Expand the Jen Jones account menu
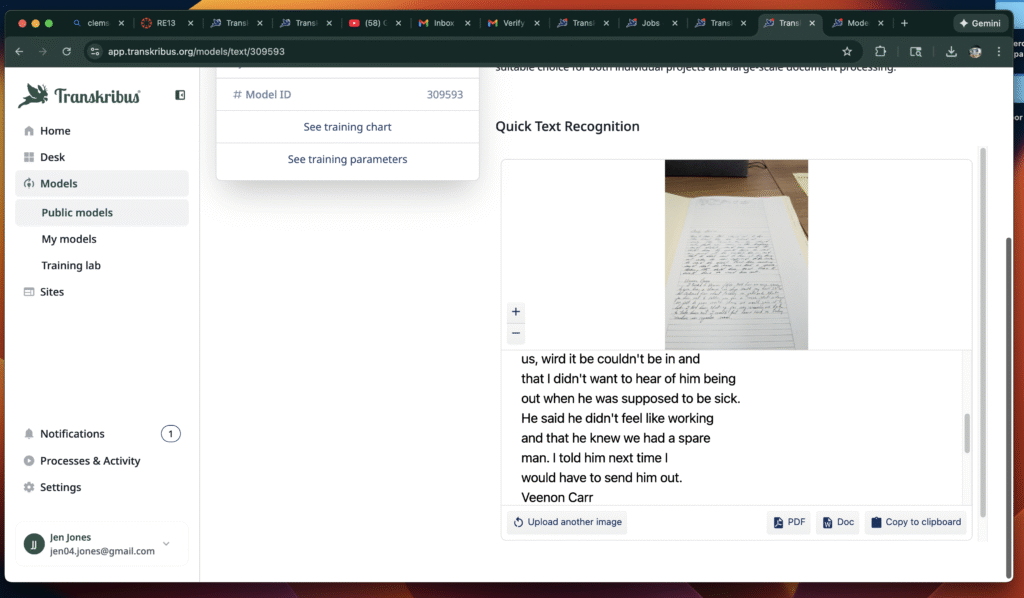Screen dimensions: 1024x598 point(166,544)
